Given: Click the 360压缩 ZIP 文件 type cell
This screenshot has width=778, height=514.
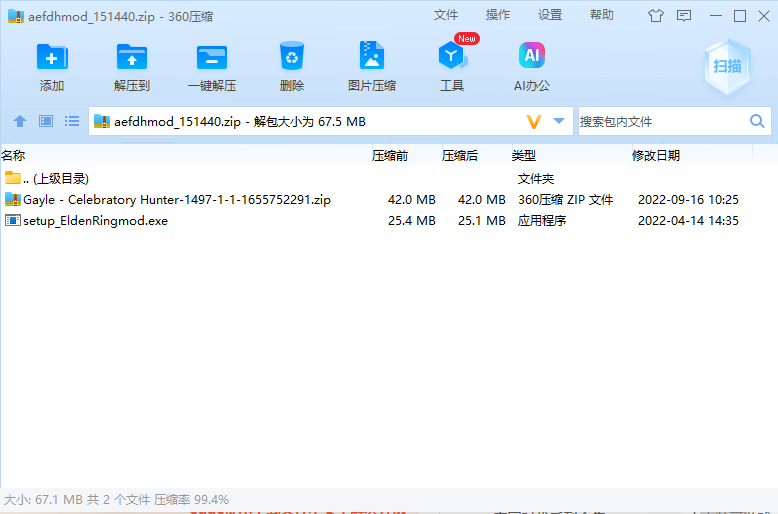Looking at the screenshot, I should 566,199.
